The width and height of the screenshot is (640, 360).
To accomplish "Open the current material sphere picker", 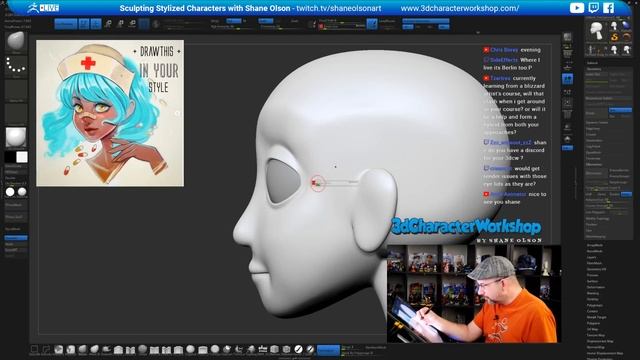I will coord(16,137).
